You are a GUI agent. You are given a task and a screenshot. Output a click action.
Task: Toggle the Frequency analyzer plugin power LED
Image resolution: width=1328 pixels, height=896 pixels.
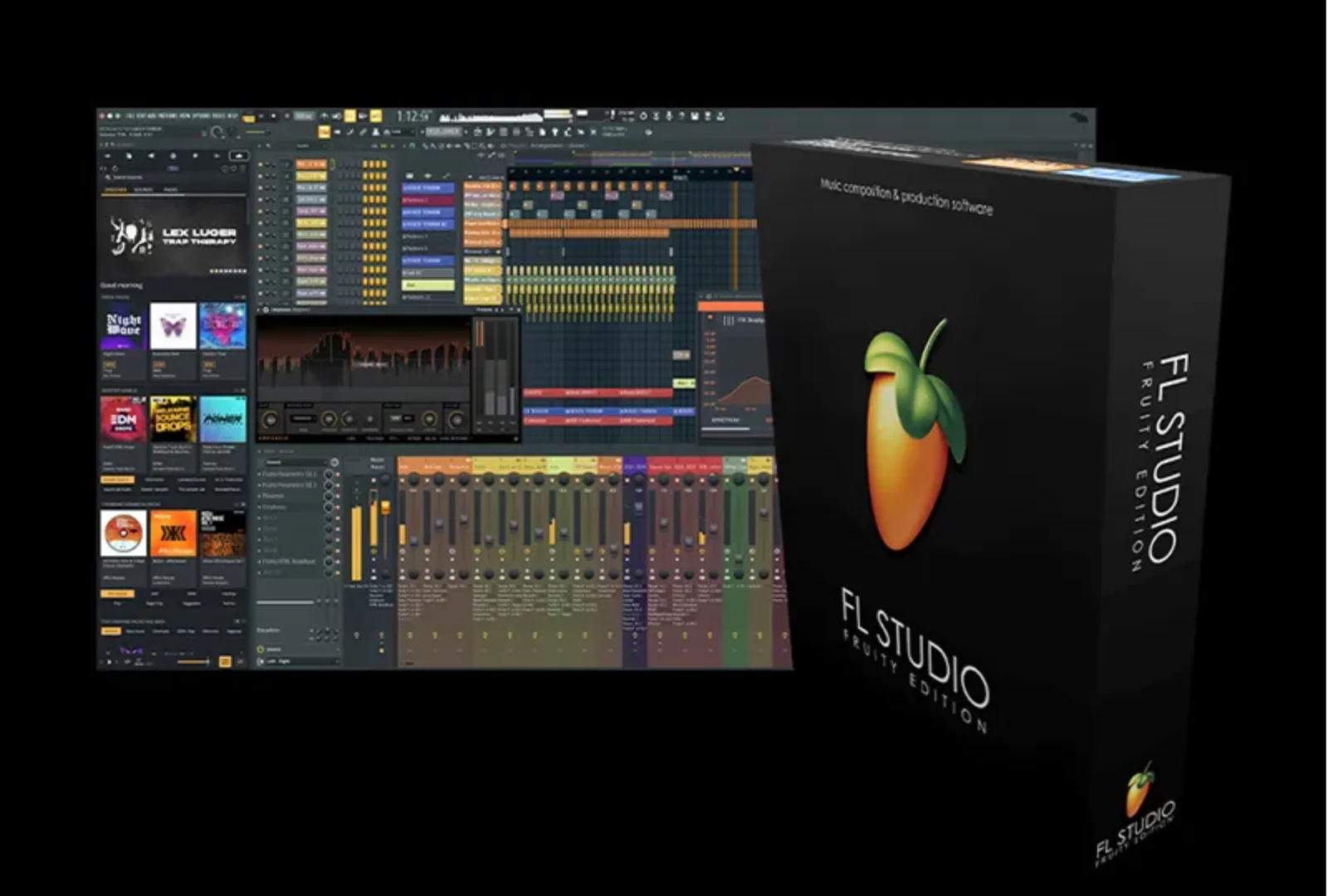click(710, 317)
